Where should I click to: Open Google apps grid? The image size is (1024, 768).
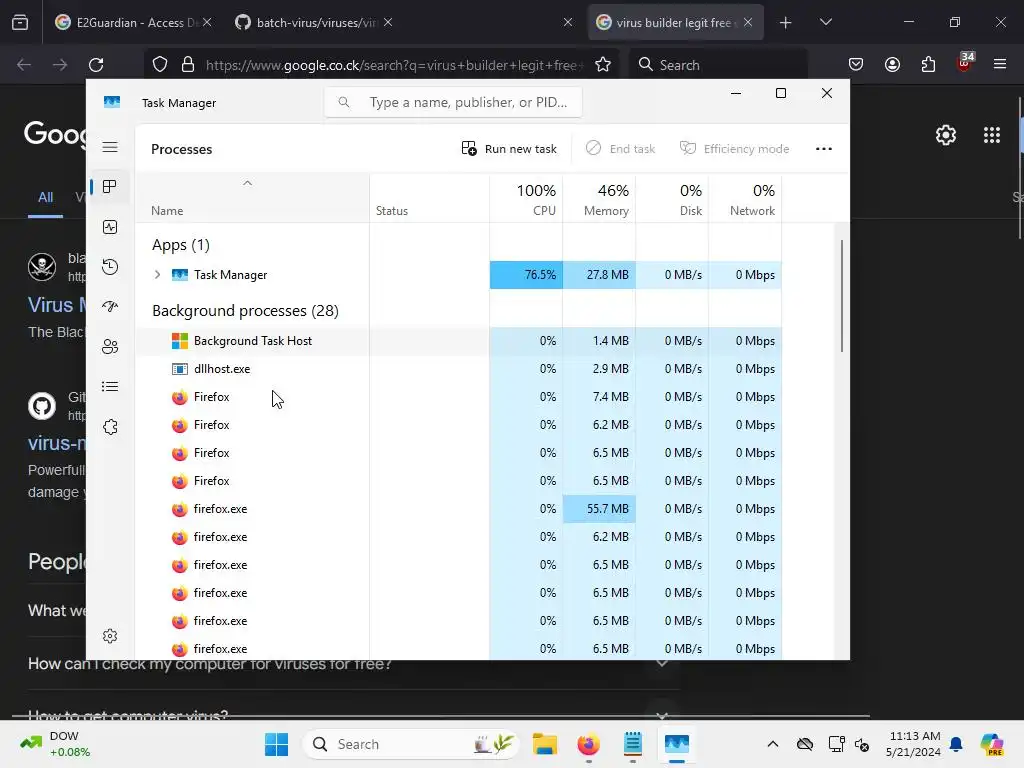[x=992, y=135]
